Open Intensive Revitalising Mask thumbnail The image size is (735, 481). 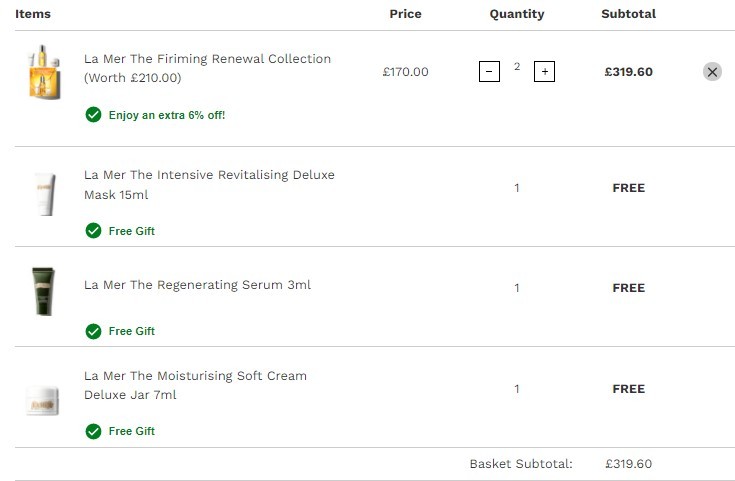click(x=45, y=194)
